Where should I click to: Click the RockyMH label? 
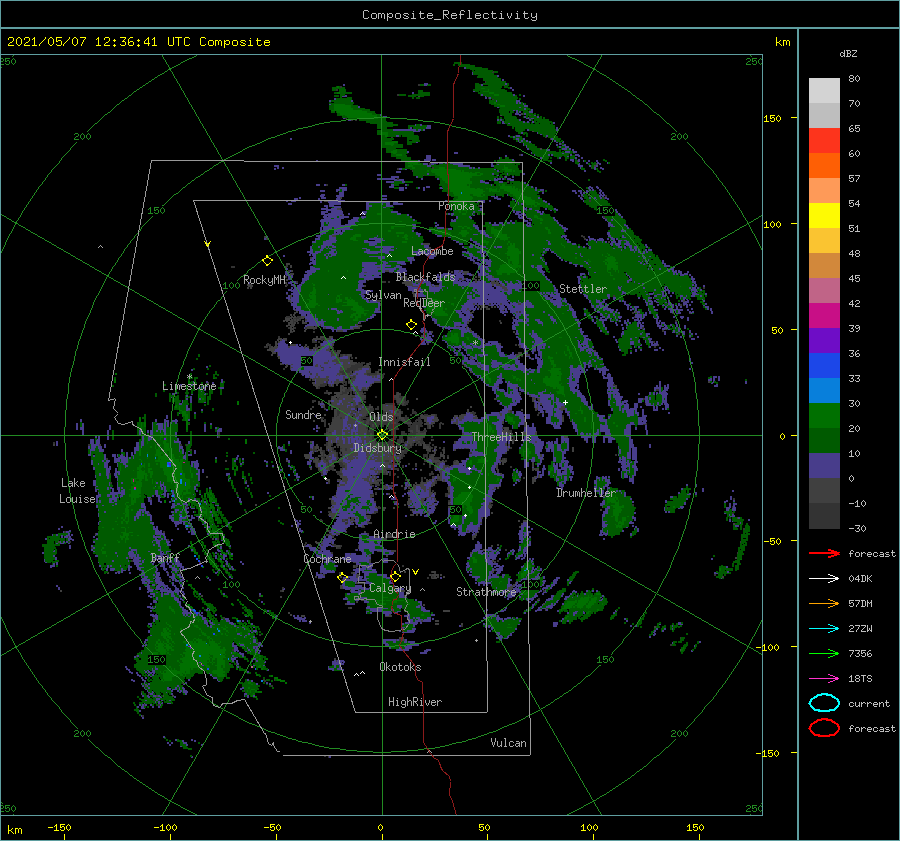point(264,280)
